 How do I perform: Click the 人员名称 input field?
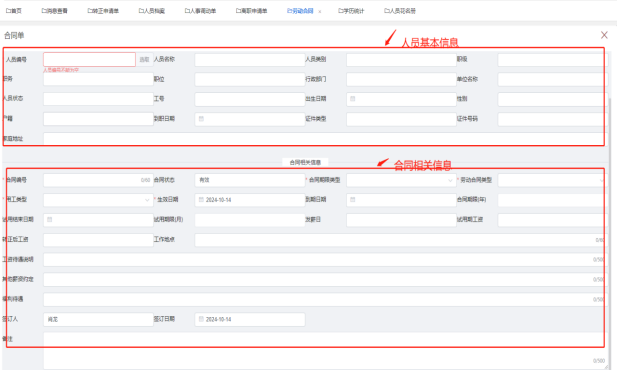click(x=250, y=60)
